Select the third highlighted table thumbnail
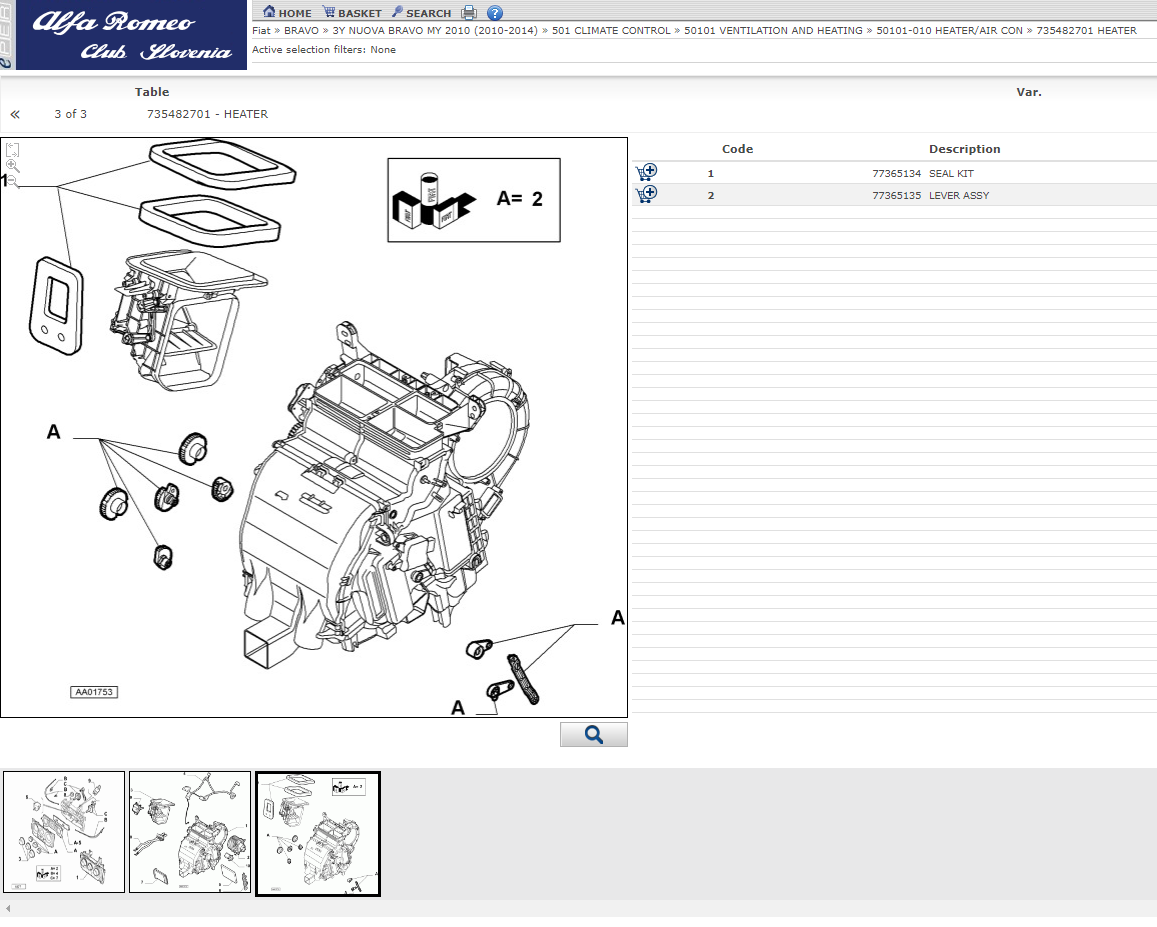1157x927 pixels. tap(318, 834)
